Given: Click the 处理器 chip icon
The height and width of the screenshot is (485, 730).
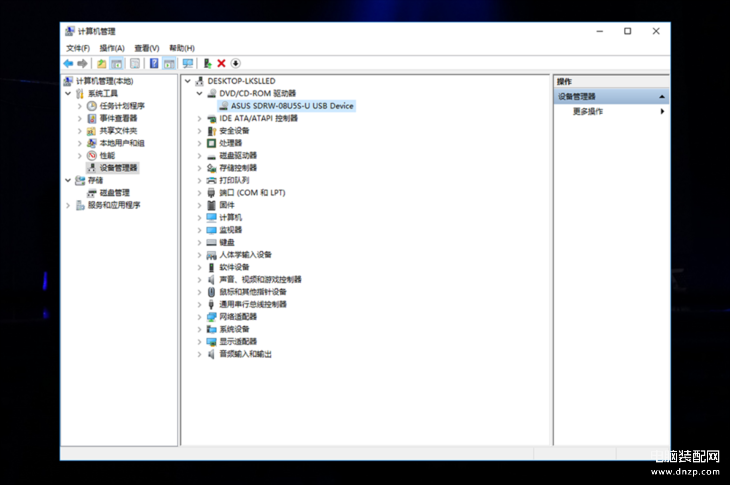Looking at the screenshot, I should coord(211,143).
